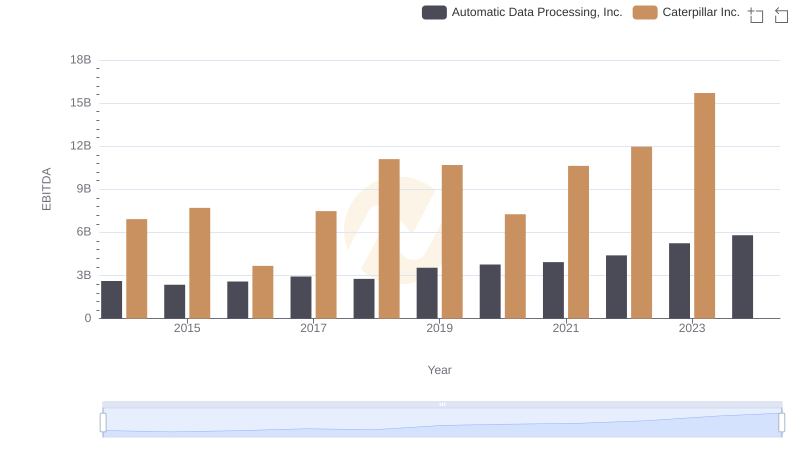
Task: Select the short Caterpillar bar for 2016
Action: [263, 292]
